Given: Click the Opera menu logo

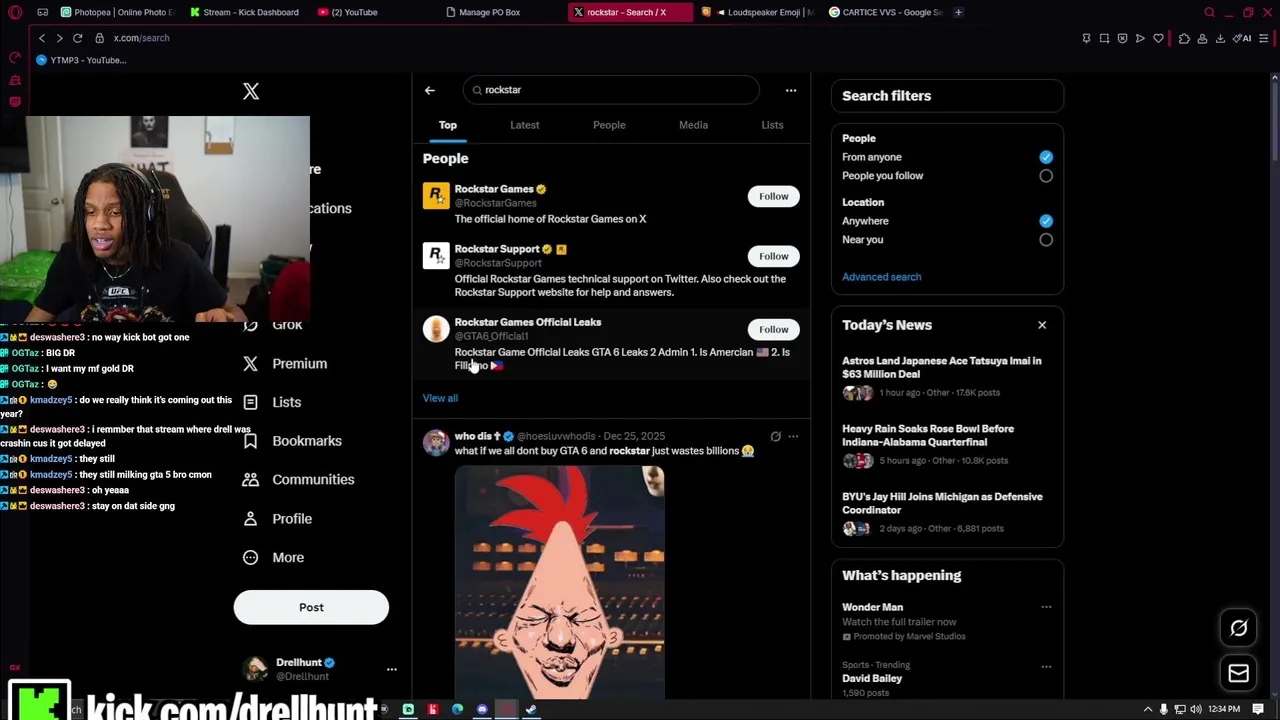Looking at the screenshot, I should pyautogui.click(x=15, y=12).
